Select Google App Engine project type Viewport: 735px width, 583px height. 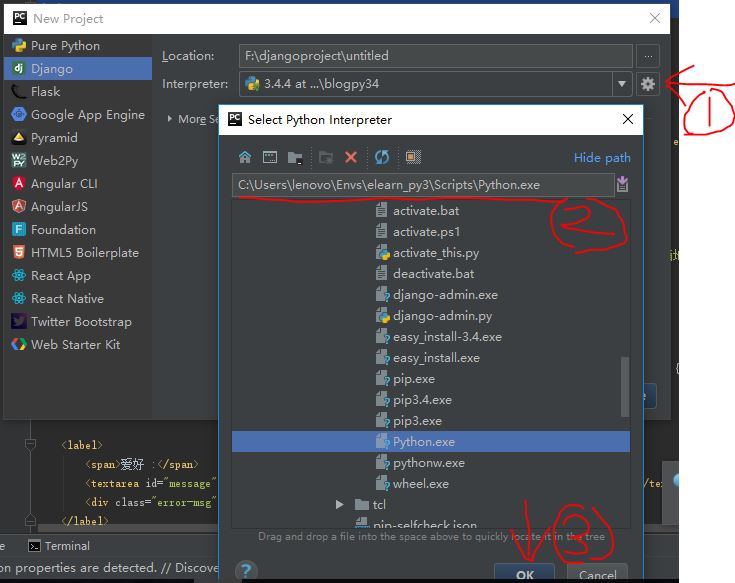(x=78, y=114)
